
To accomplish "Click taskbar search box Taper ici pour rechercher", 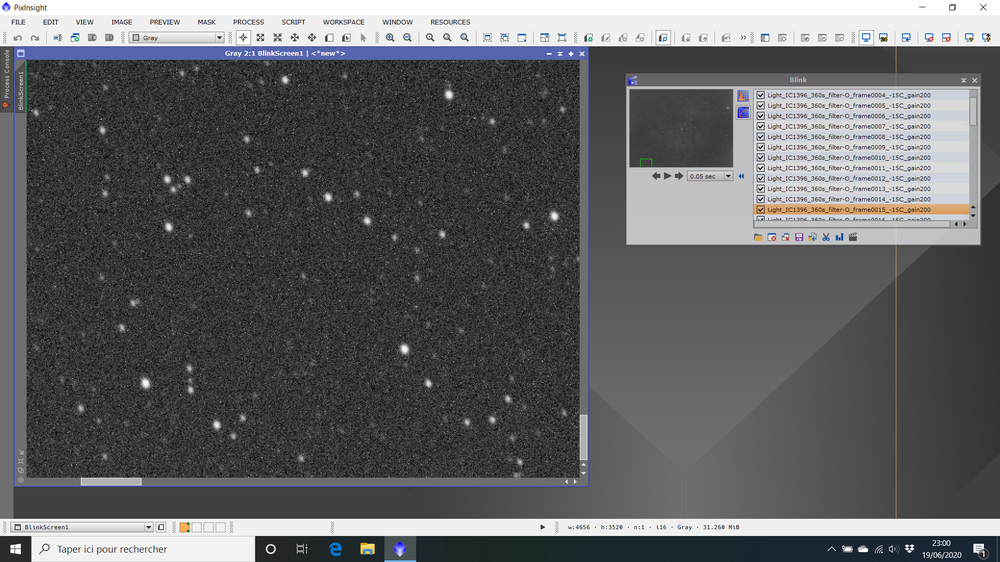I will (x=143, y=549).
